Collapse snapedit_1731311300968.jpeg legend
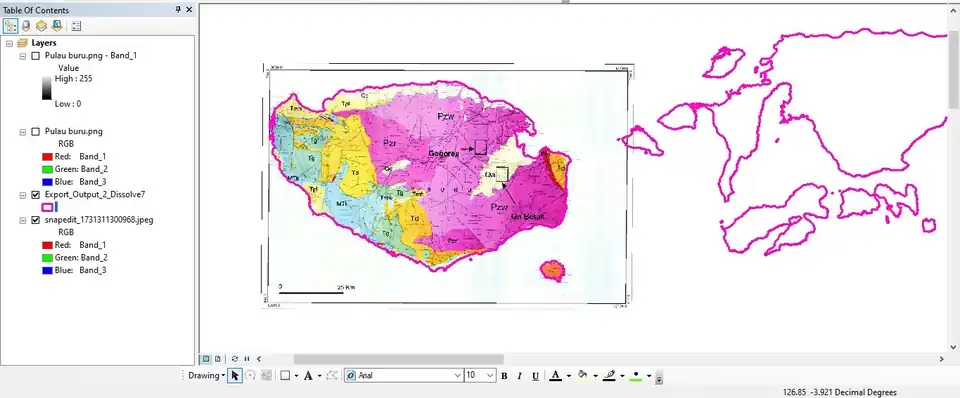 coord(23,220)
